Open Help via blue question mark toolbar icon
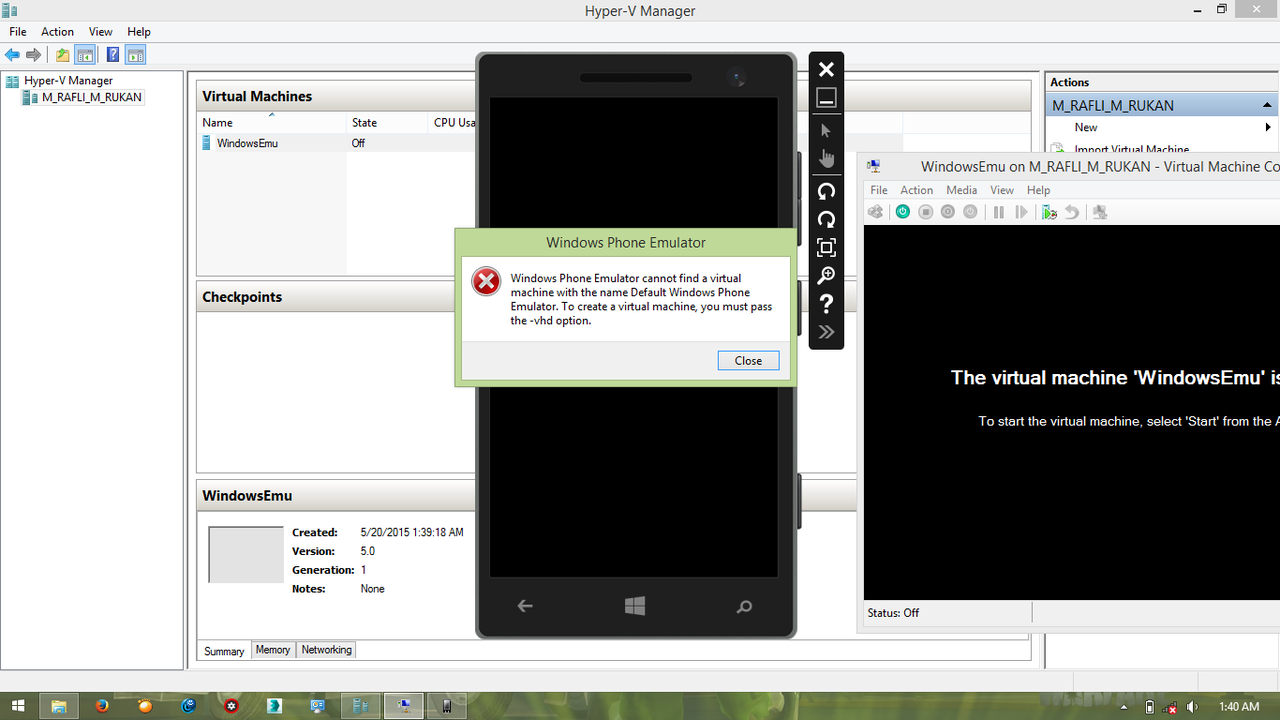This screenshot has height=720, width=1280. [113, 55]
